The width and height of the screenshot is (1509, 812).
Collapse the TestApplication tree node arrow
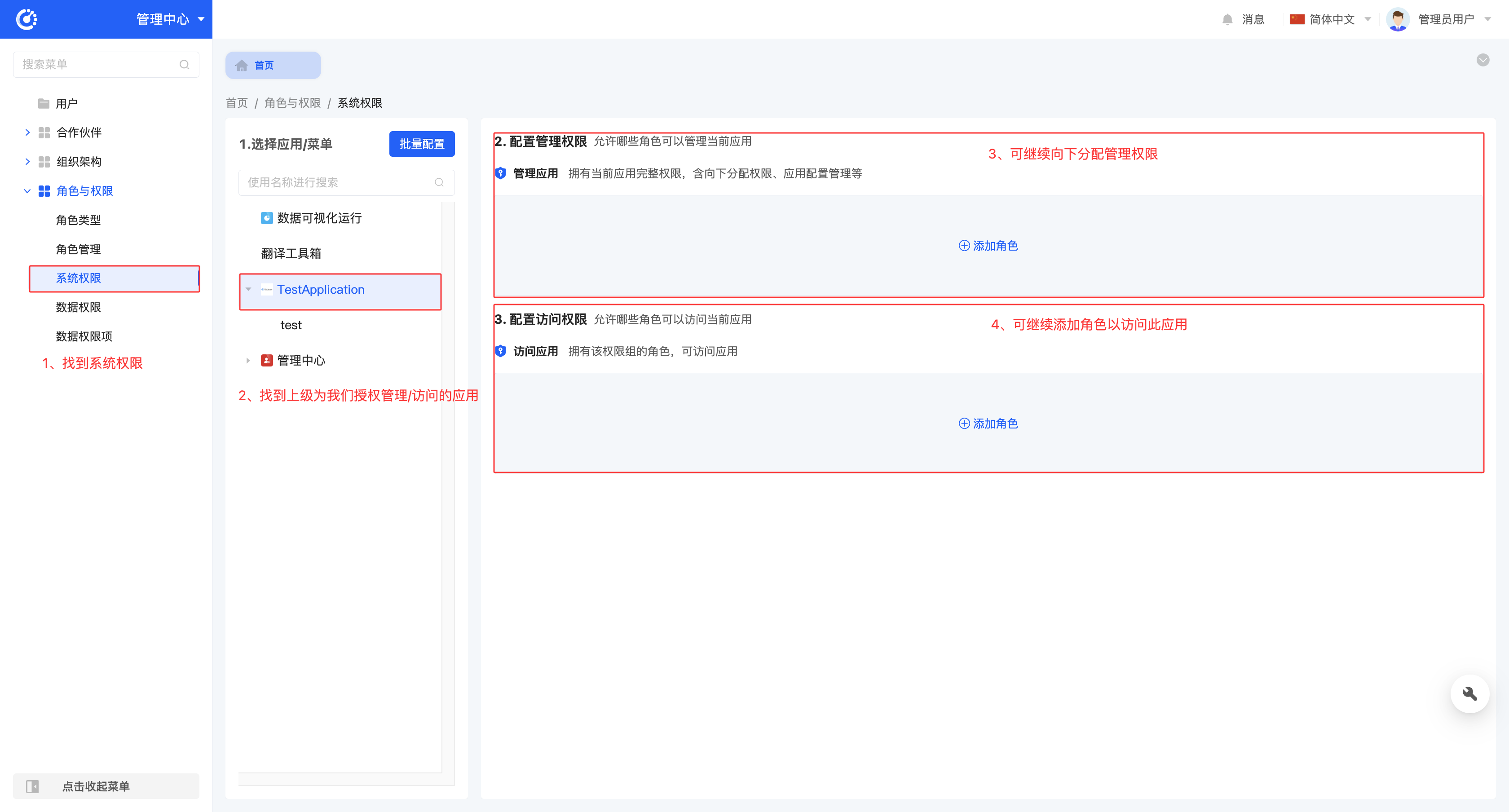248,289
